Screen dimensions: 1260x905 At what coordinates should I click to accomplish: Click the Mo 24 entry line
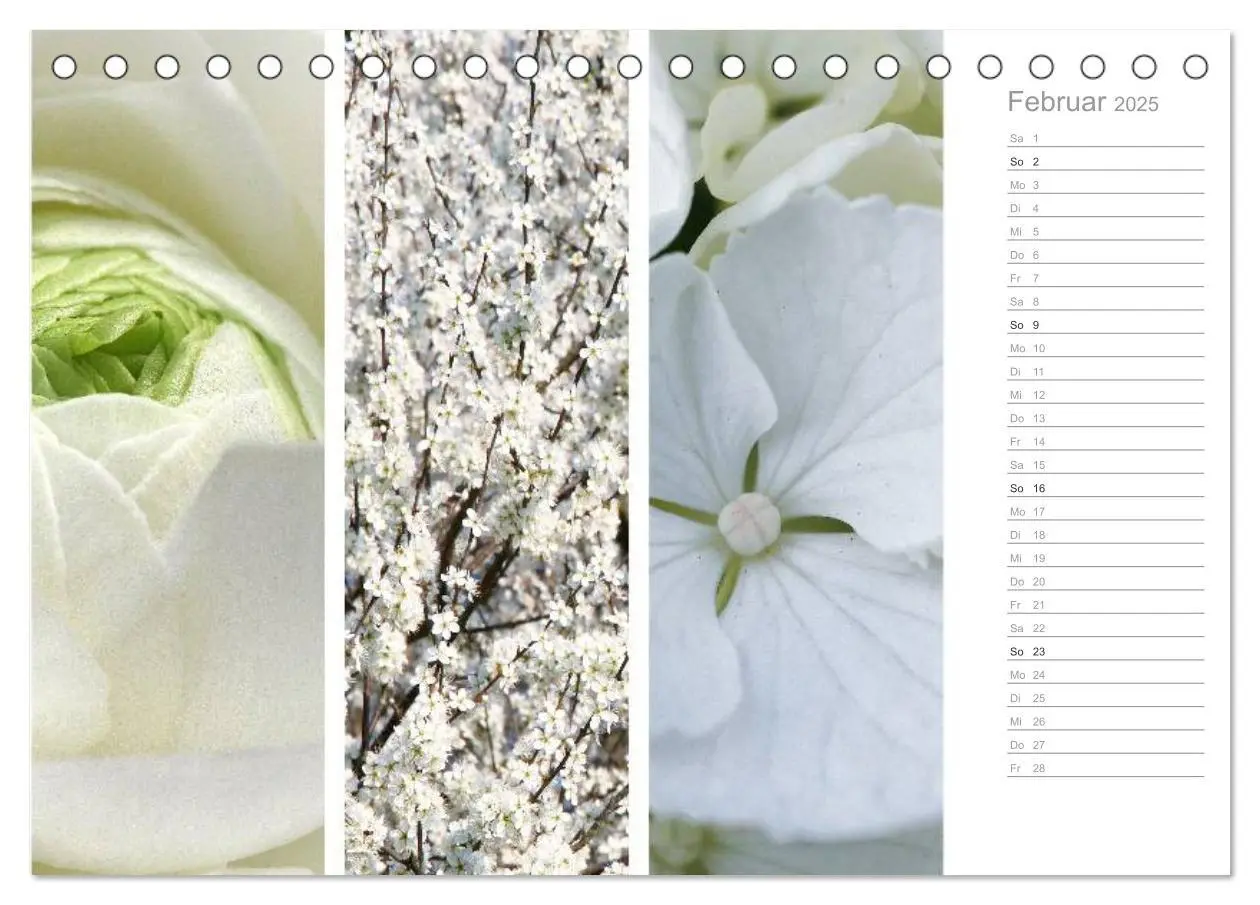[x=1105, y=675]
